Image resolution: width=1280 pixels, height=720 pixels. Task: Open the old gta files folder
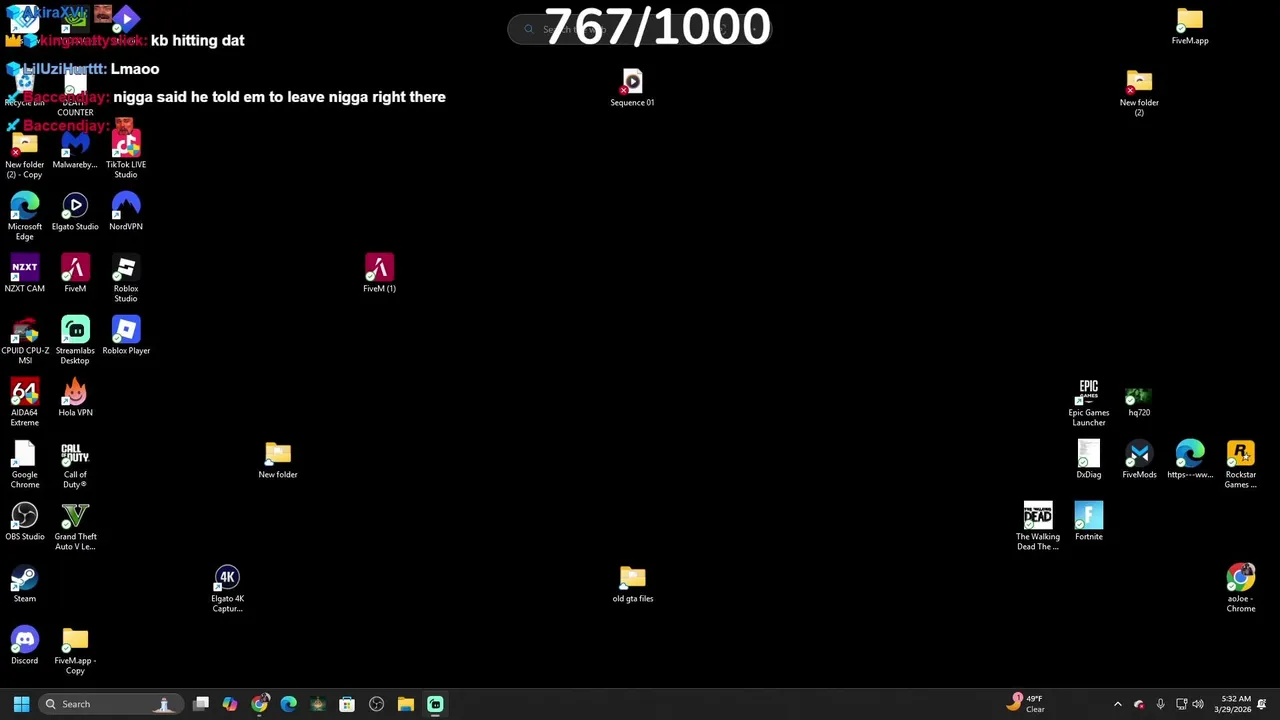coord(632,583)
